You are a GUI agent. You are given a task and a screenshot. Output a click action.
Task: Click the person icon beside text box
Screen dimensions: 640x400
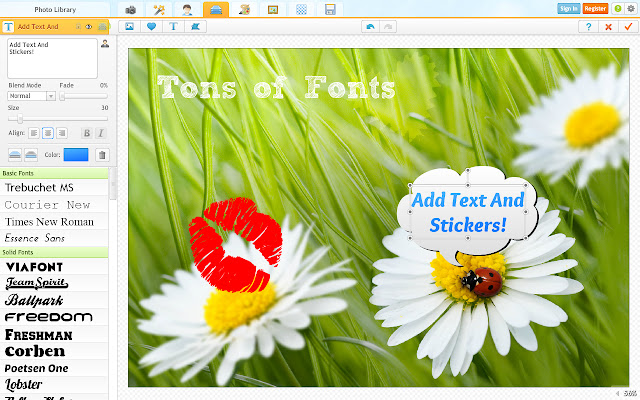(105, 43)
